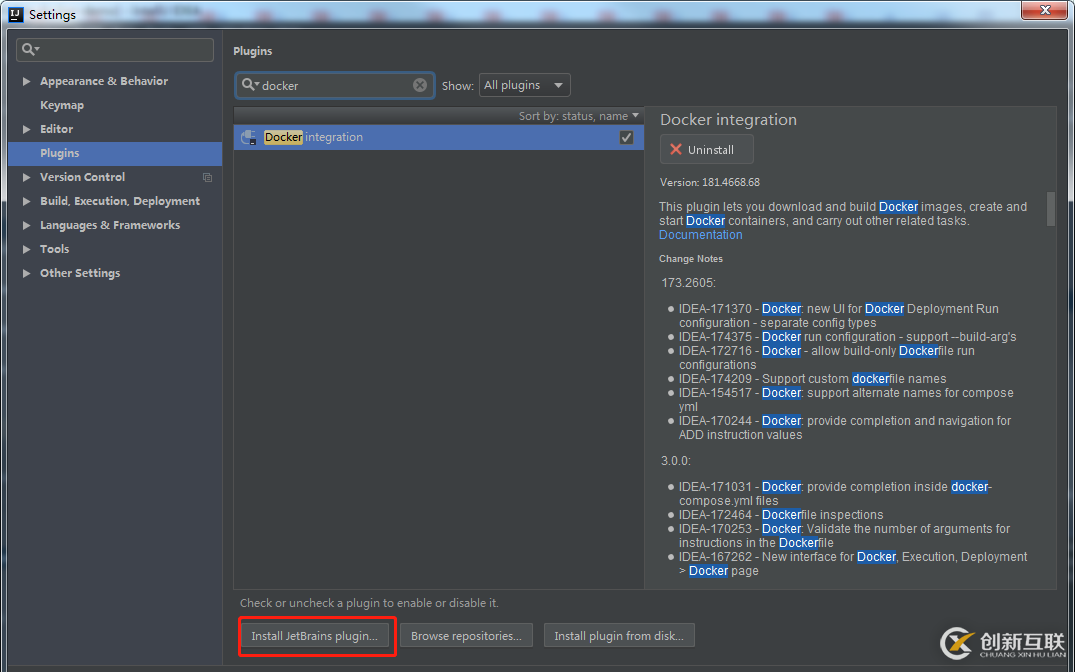Open Tools settings page
The height and width of the screenshot is (672, 1075).
[x=54, y=249]
